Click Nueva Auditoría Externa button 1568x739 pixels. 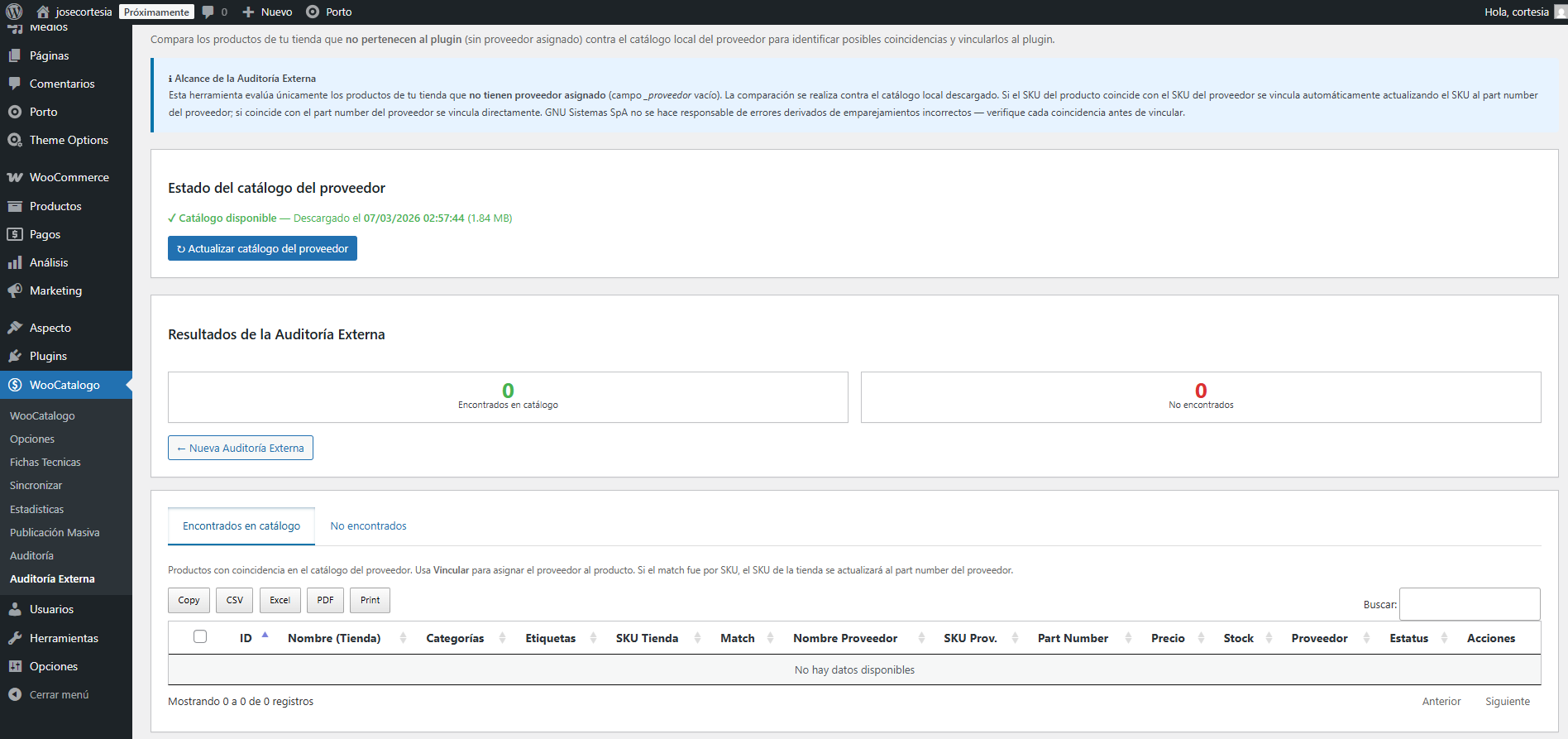240,448
